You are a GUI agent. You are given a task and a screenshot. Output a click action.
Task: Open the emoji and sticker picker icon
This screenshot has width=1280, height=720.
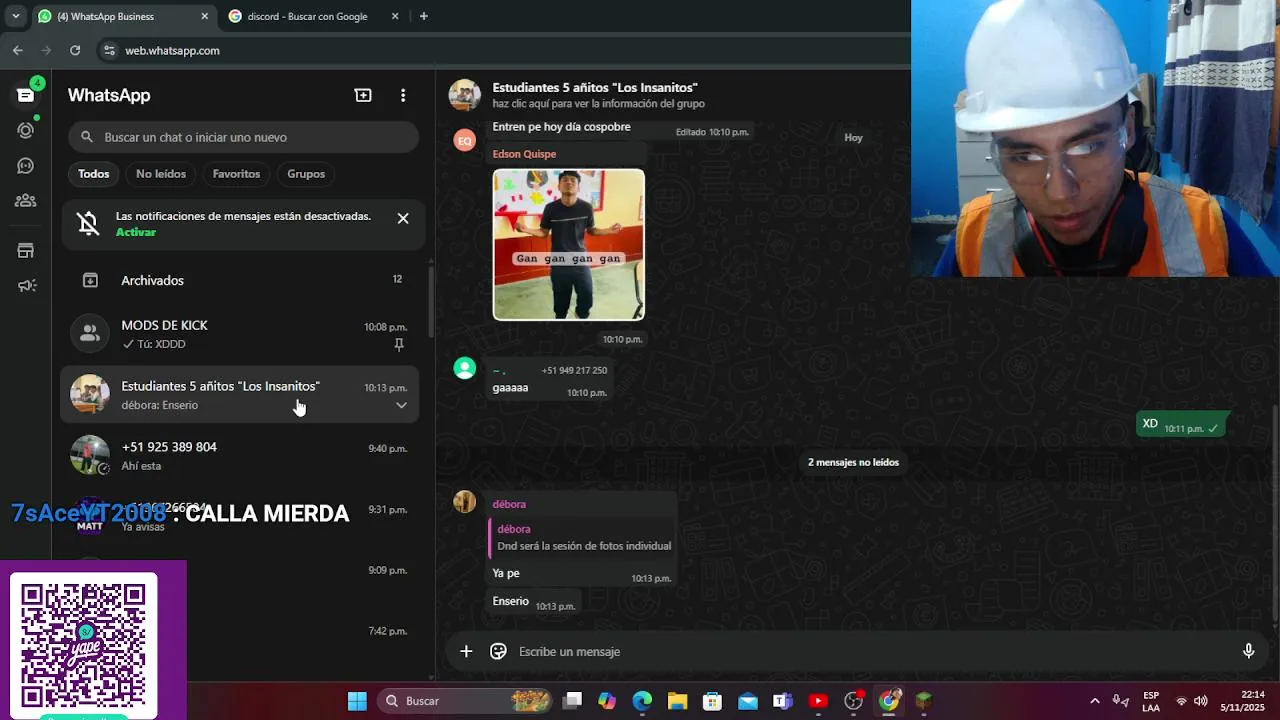click(498, 651)
